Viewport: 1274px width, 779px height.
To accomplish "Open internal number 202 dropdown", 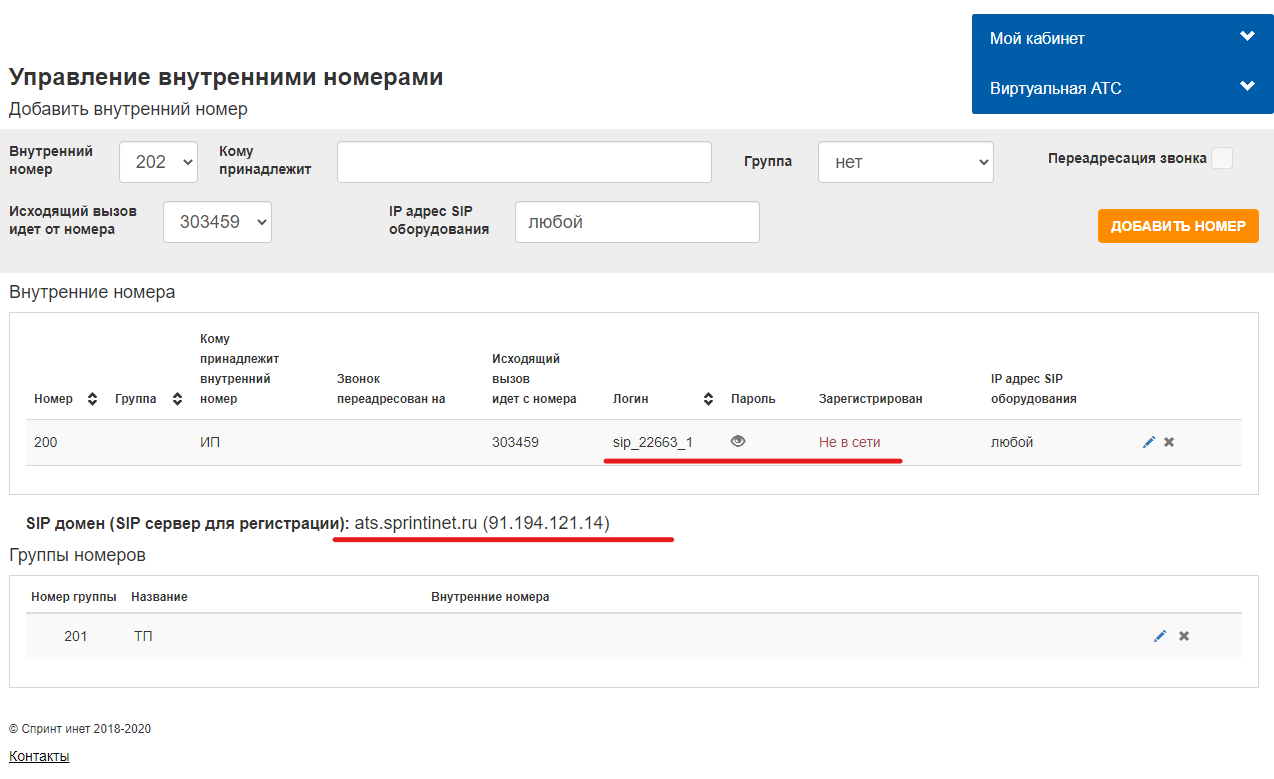I will (158, 162).
